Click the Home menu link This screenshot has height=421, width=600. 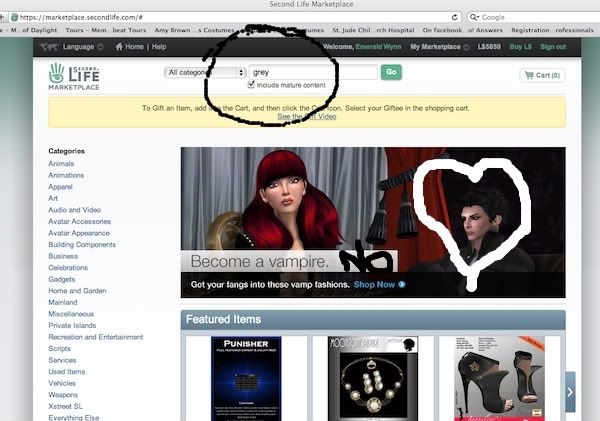[134, 47]
